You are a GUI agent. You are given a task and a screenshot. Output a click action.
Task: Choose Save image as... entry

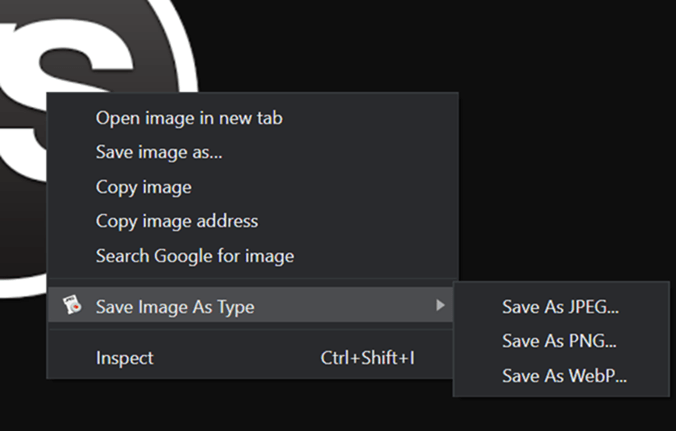click(x=252, y=152)
